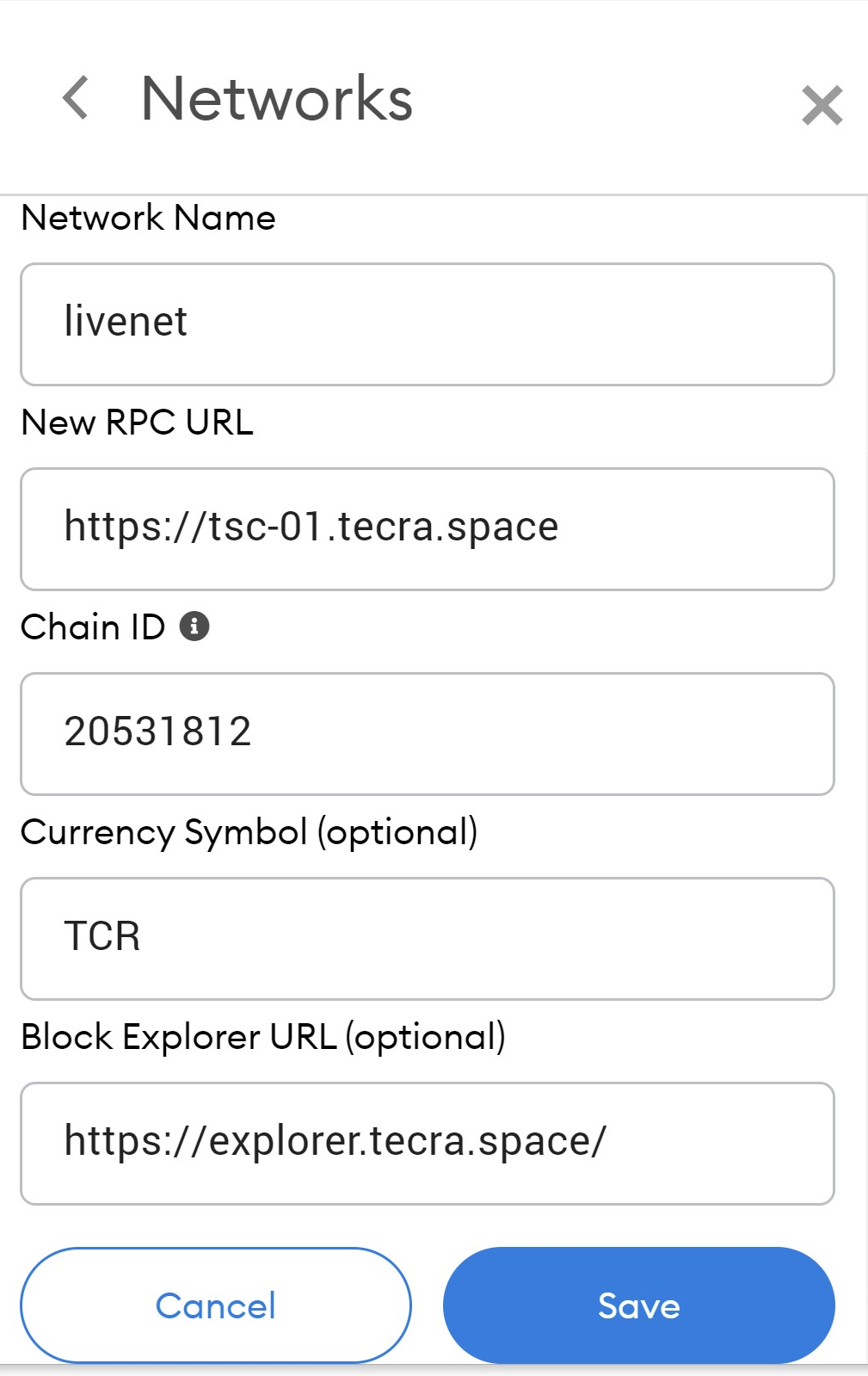Screen dimensions: 868x1376
Task: Click the Currency Symbol (optional) label
Action: [x=249, y=833]
